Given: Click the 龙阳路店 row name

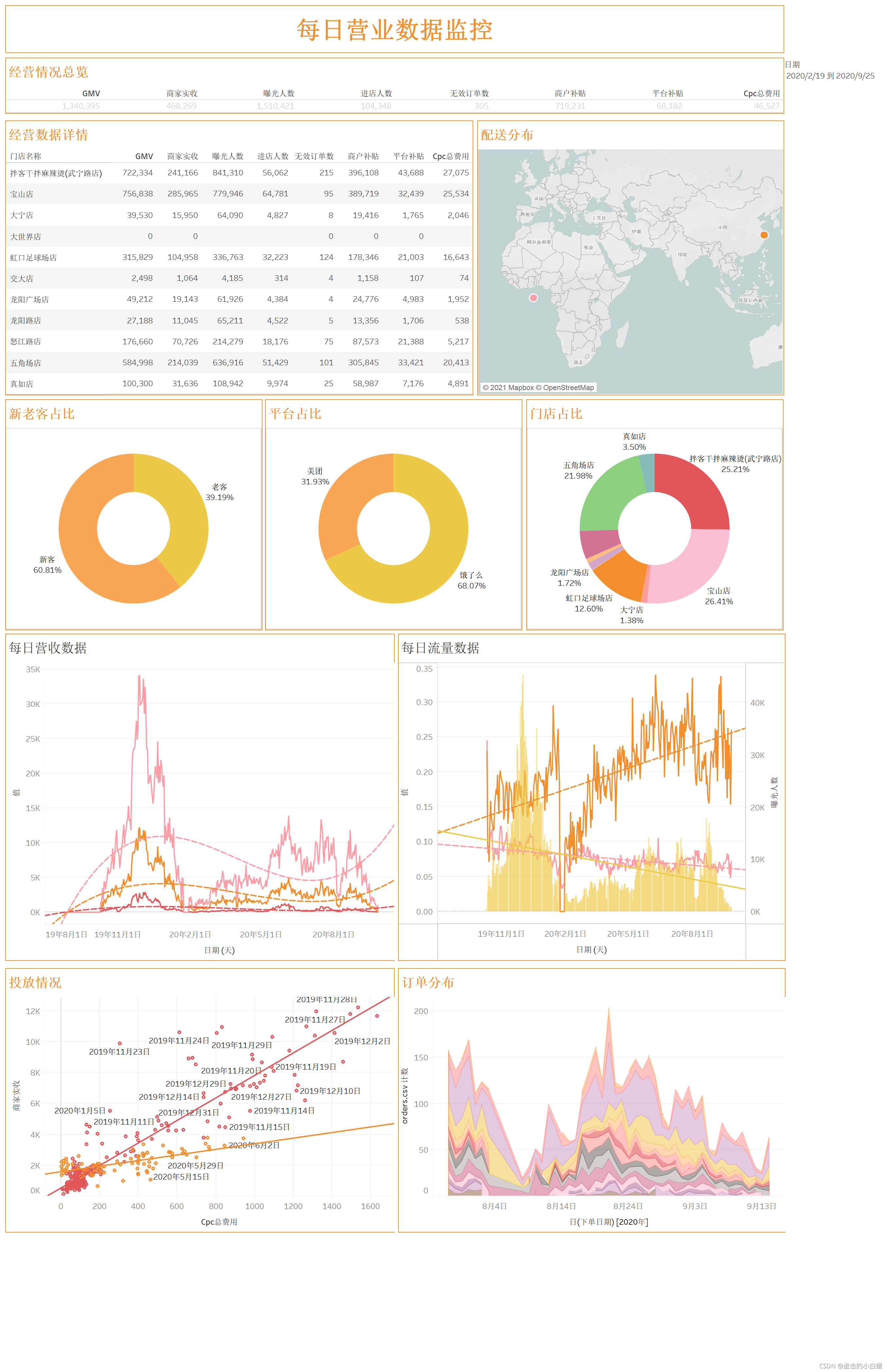Looking at the screenshot, I should tap(25, 321).
